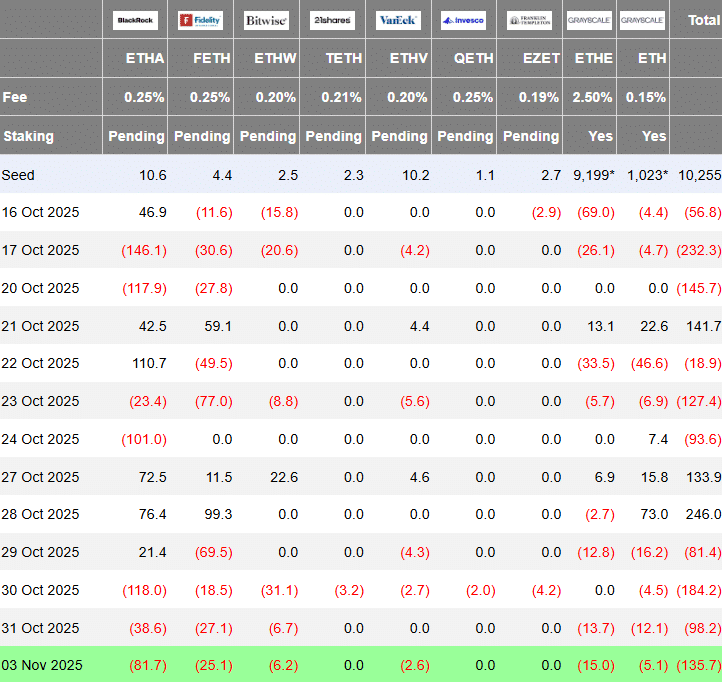This screenshot has height=682, width=722.
Task: Click the 16 Oct 2025 date label
Action: pos(40,212)
